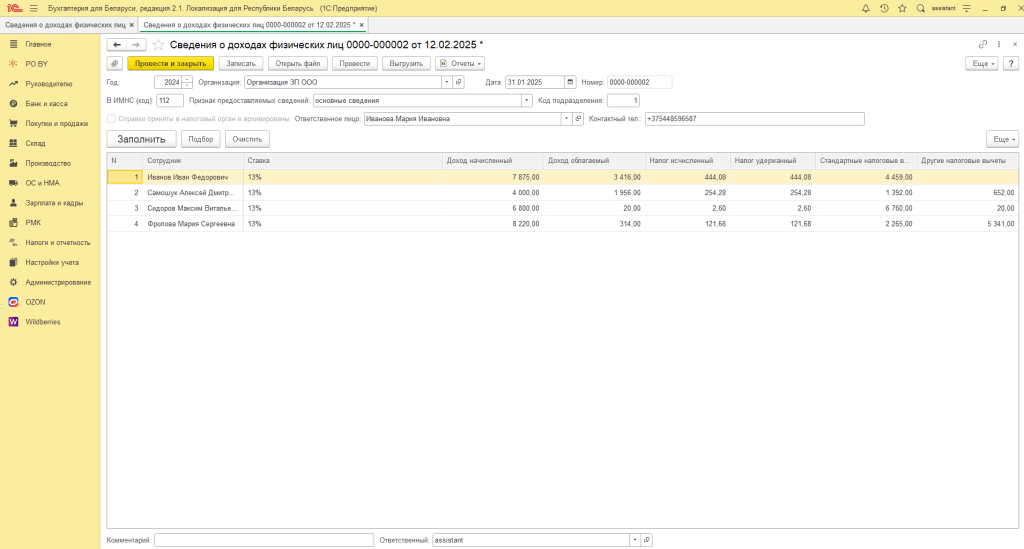Open РМК section in sidebar
1024x549 pixels.
tap(33, 223)
